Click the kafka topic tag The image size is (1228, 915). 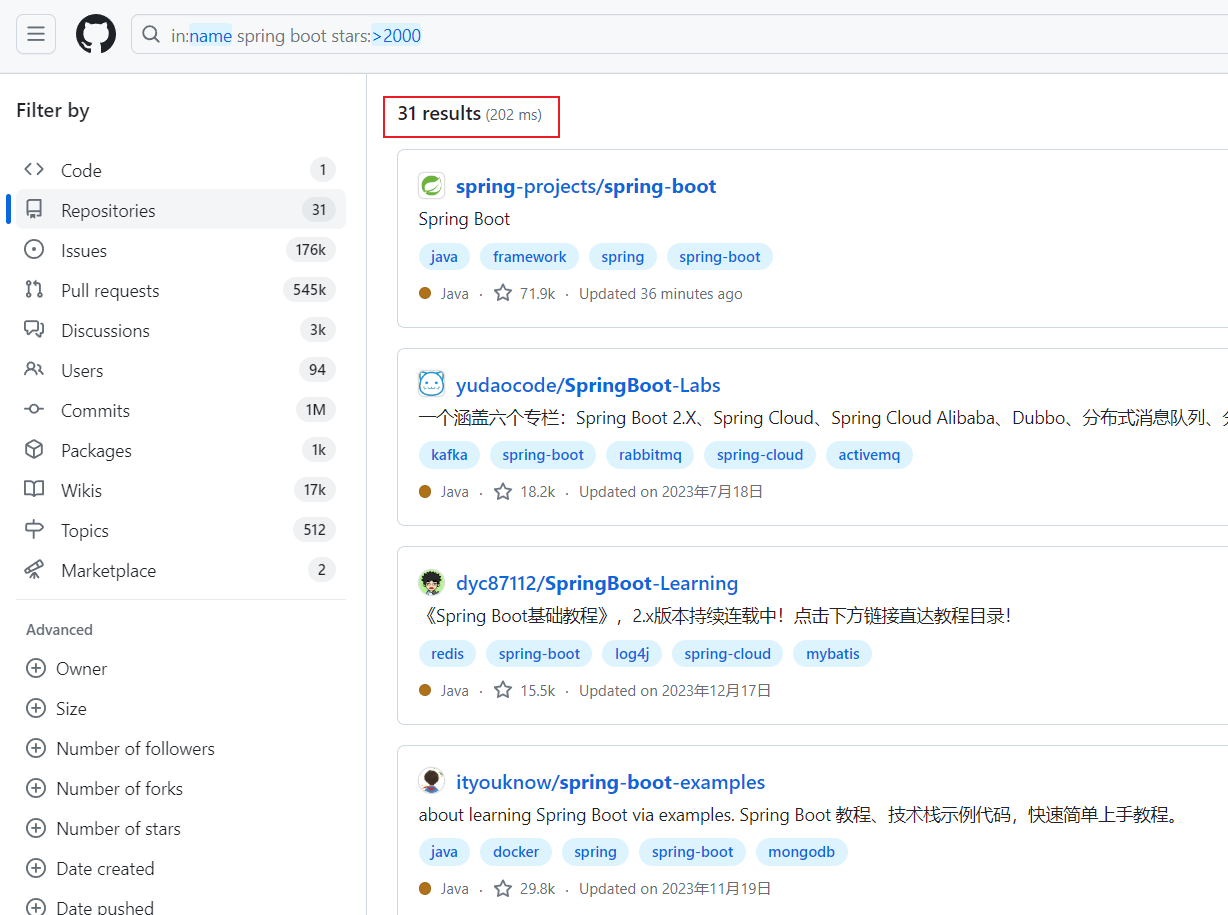(x=449, y=455)
